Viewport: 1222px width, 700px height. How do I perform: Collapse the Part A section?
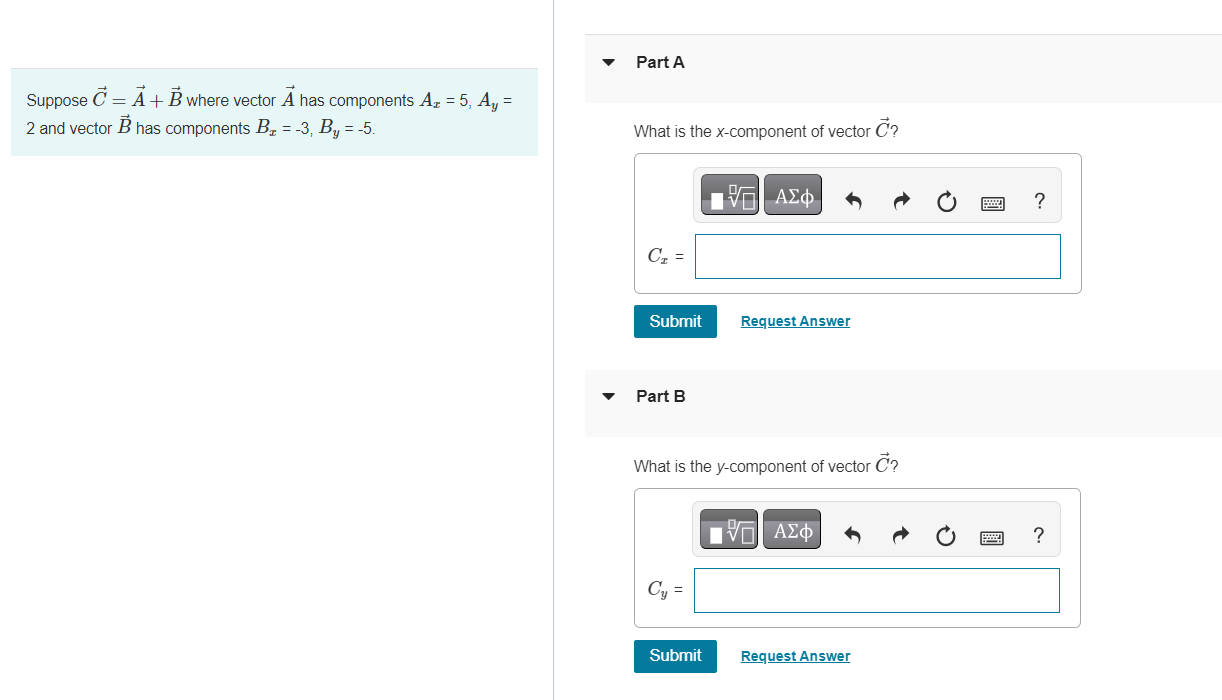click(x=608, y=62)
